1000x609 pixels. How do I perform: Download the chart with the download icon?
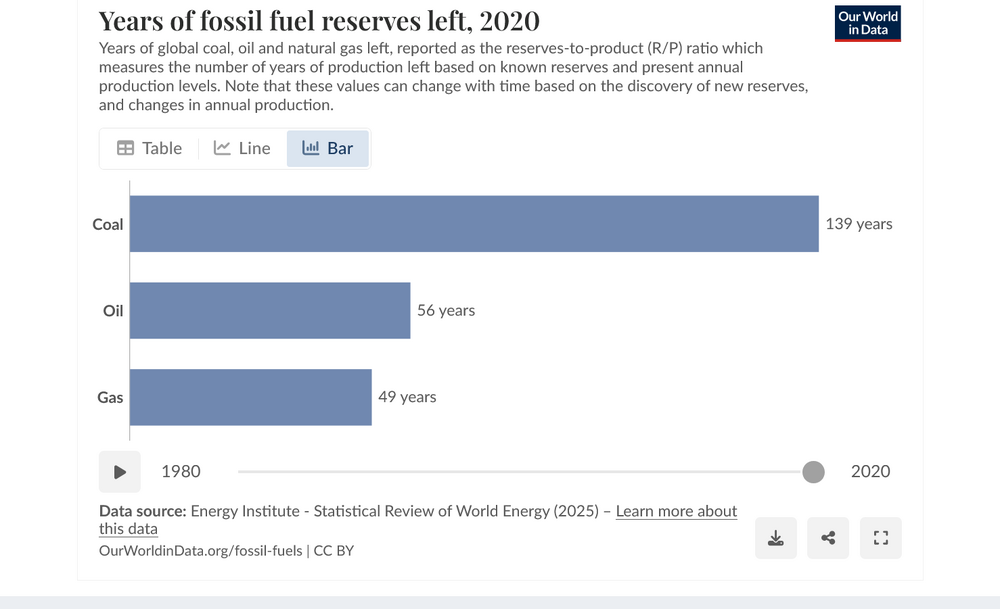pos(775,538)
